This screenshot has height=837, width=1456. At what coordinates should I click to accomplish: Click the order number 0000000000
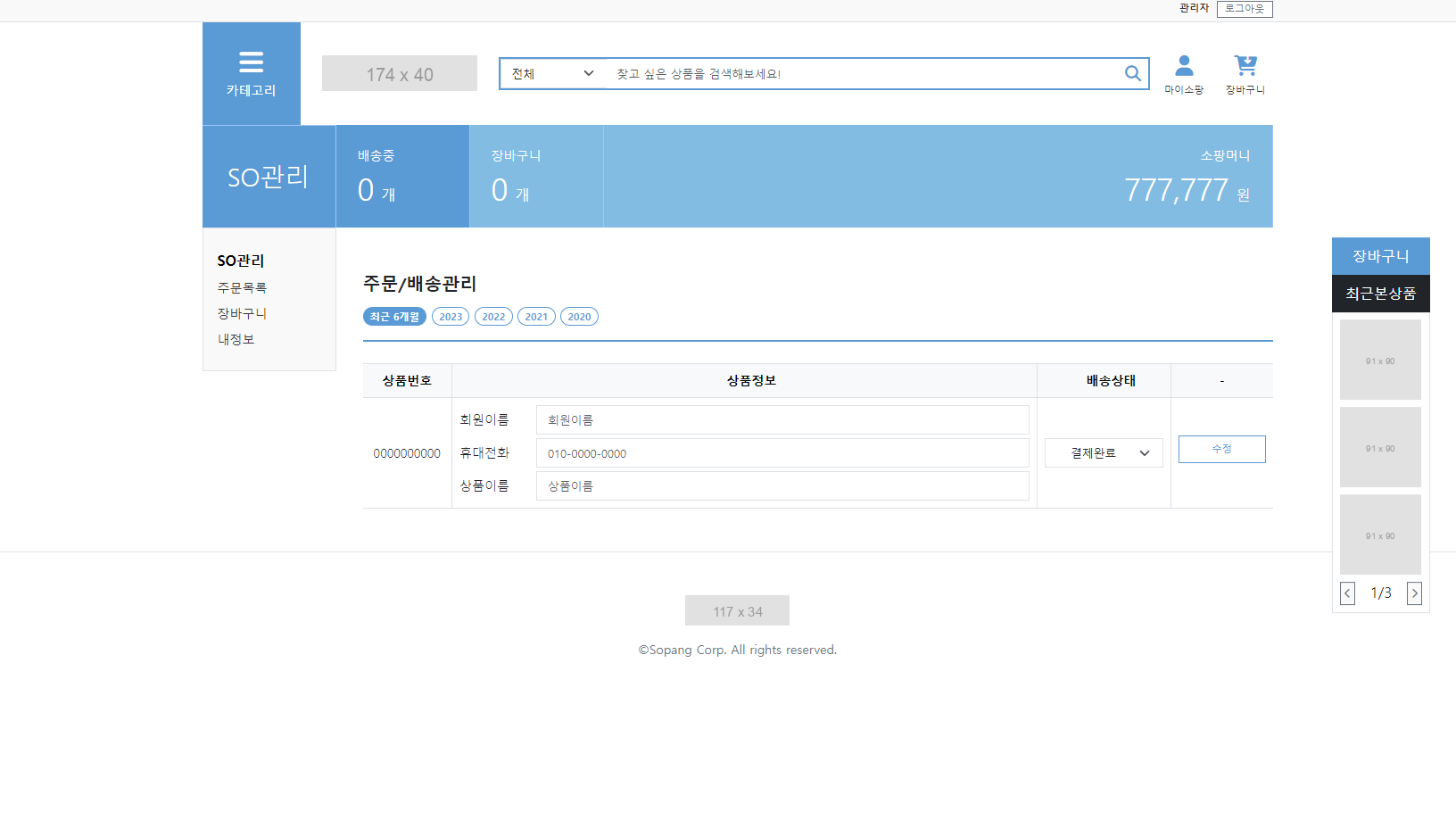pos(407,453)
